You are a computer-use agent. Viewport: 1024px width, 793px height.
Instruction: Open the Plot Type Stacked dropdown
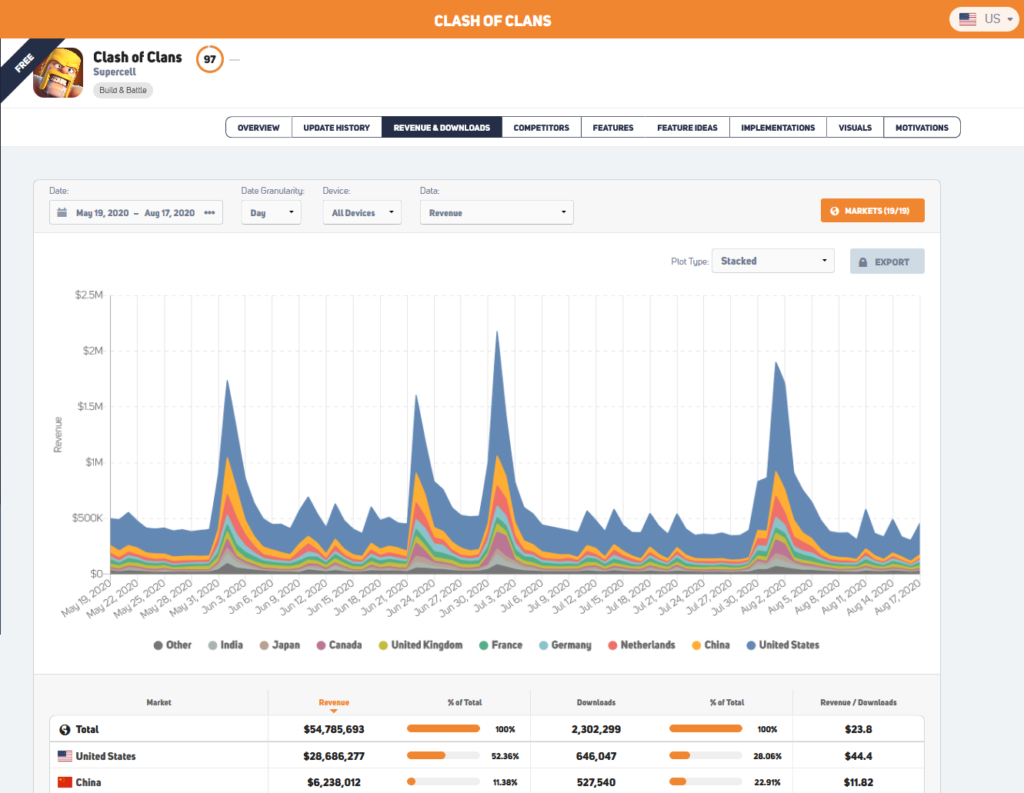tap(773, 261)
